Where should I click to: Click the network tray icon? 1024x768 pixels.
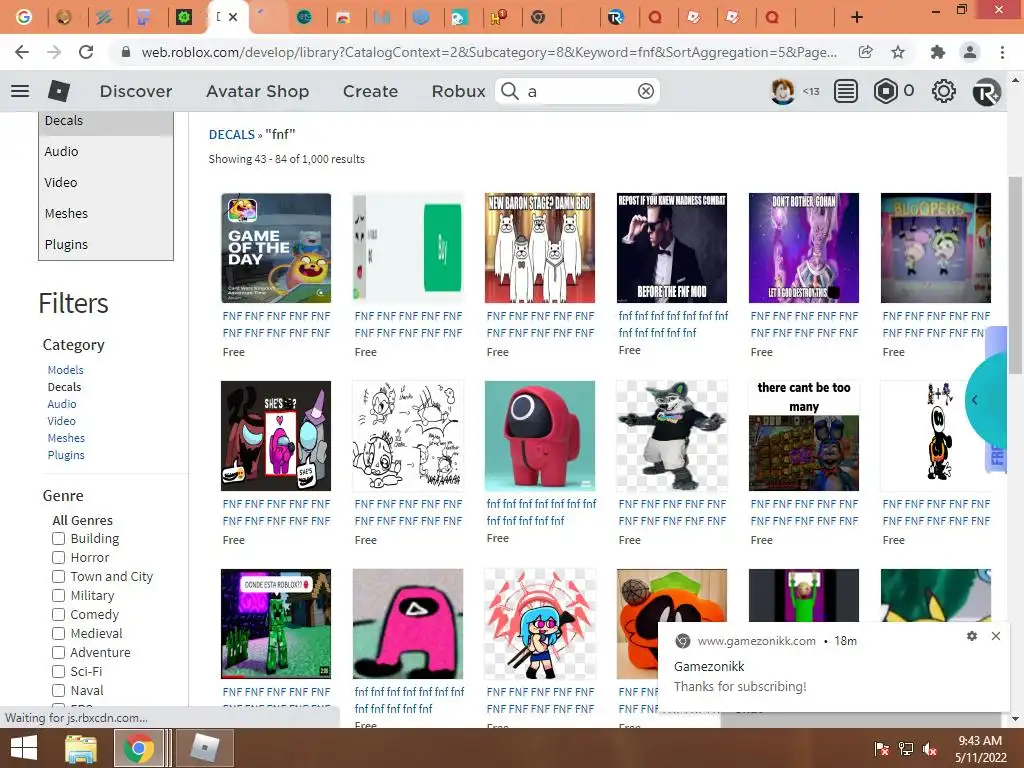906,748
